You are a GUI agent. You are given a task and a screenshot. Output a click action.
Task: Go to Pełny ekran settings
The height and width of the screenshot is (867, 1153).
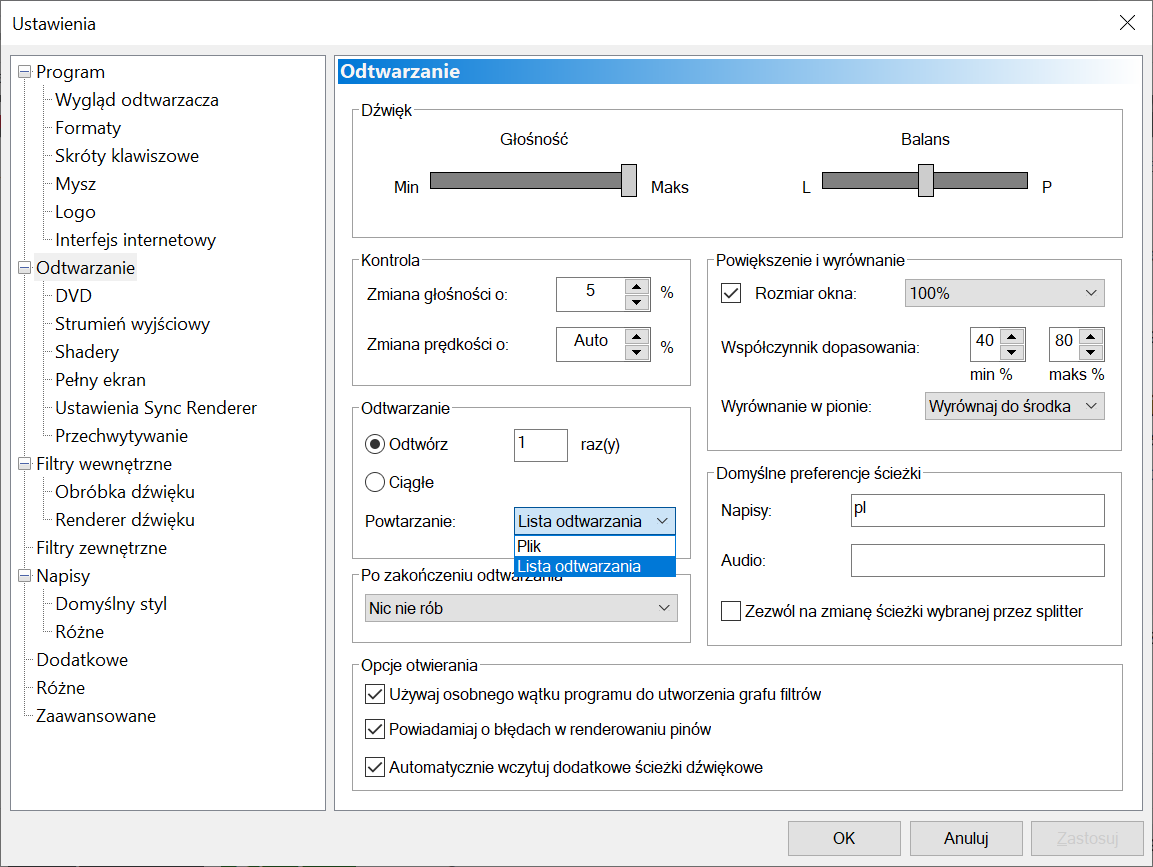(x=100, y=379)
